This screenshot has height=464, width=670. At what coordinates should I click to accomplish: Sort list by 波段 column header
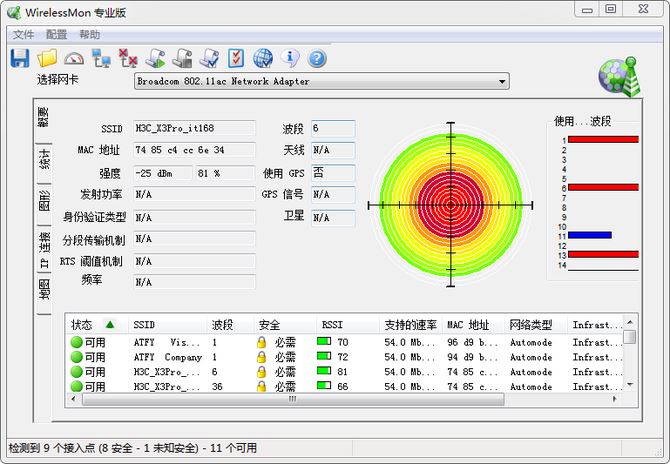coord(231,325)
